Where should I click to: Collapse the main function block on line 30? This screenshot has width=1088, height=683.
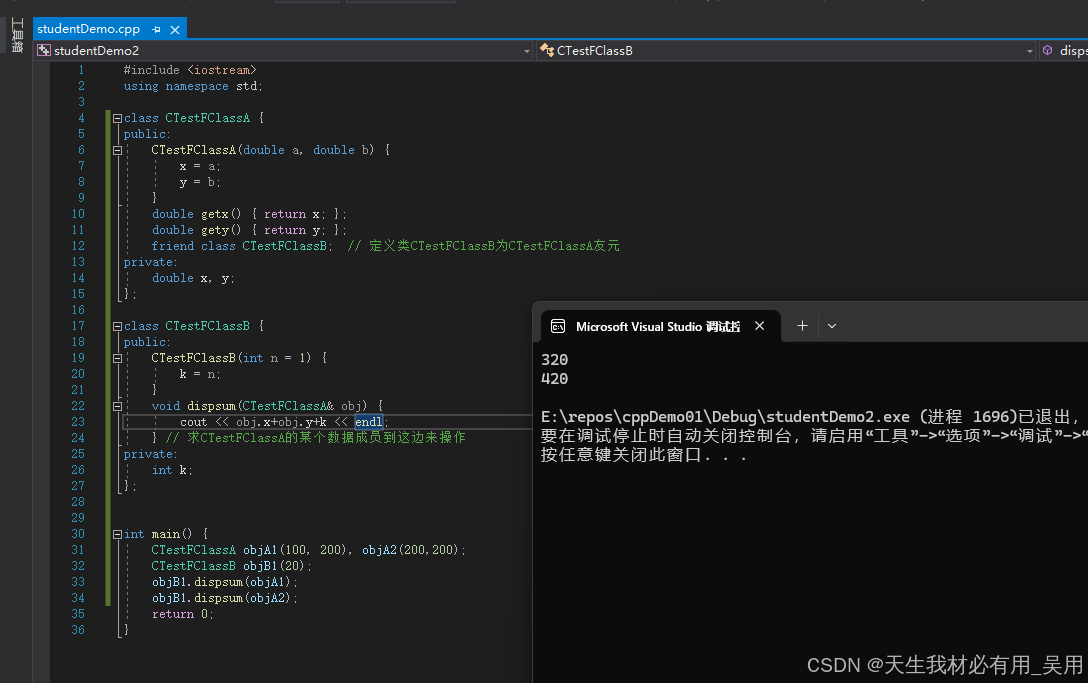[117, 534]
